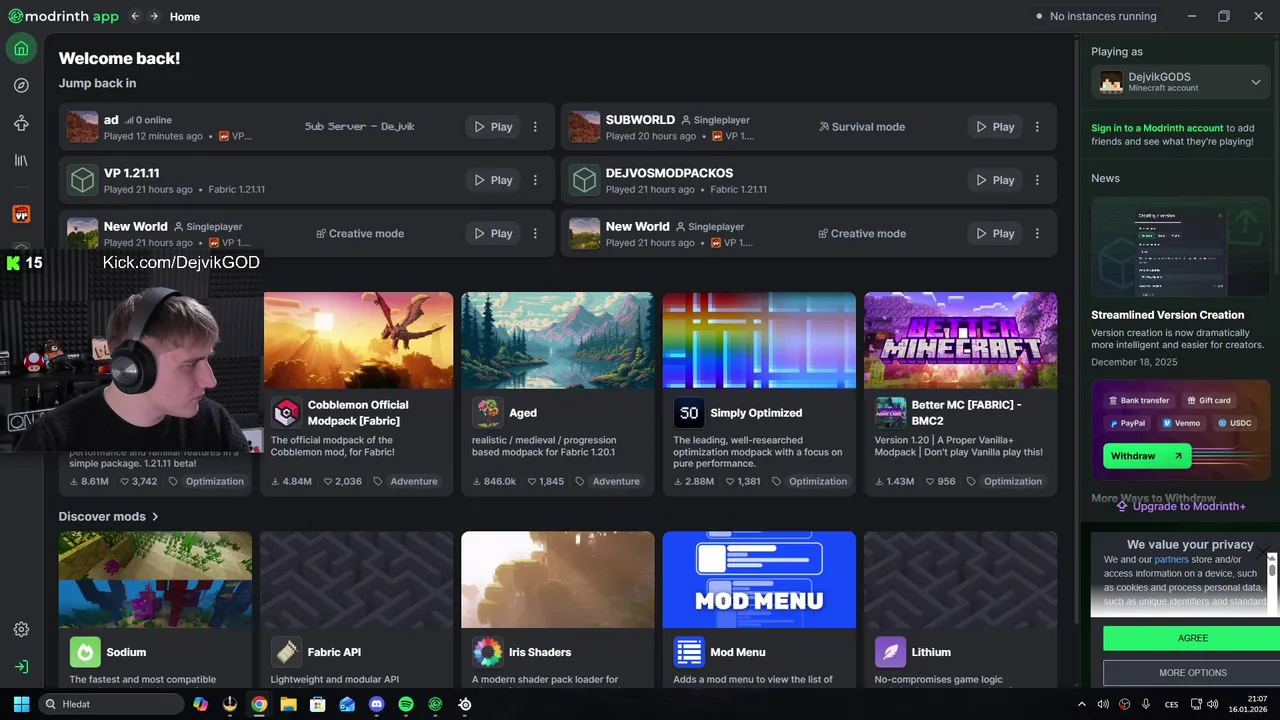The width and height of the screenshot is (1280, 720).
Task: Click the Withdraw button in news
Action: coord(1146,456)
